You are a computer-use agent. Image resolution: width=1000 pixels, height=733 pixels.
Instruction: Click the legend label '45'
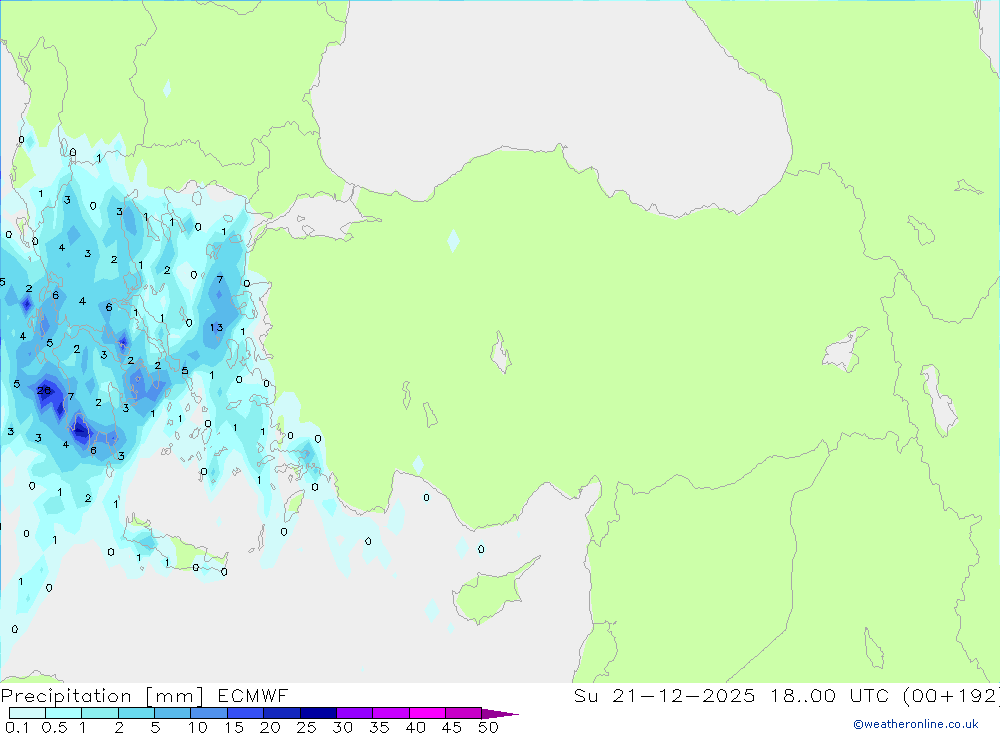tap(452, 727)
